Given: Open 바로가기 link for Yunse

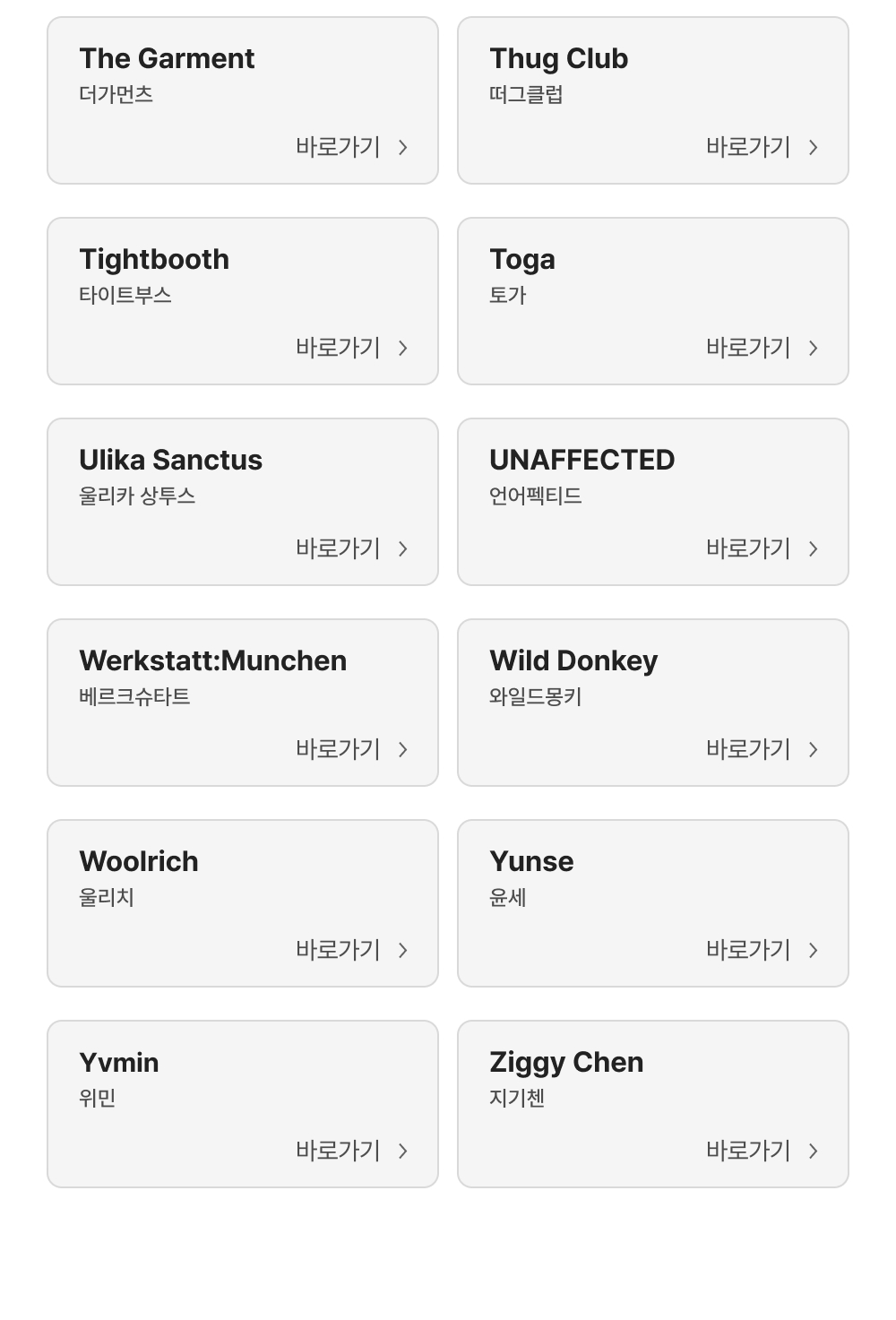Looking at the screenshot, I should (748, 950).
